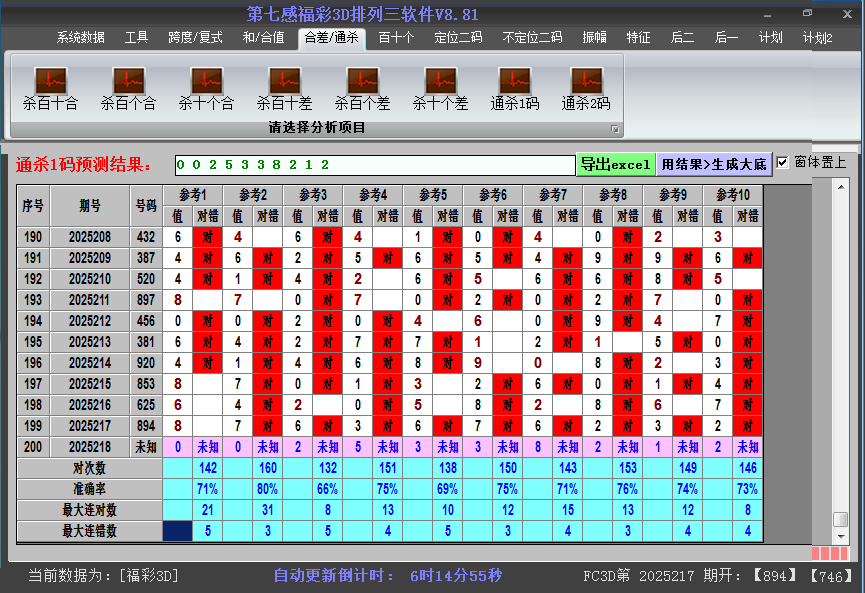
Task: Click the table scrollbar down arrow
Action: pos(841,536)
